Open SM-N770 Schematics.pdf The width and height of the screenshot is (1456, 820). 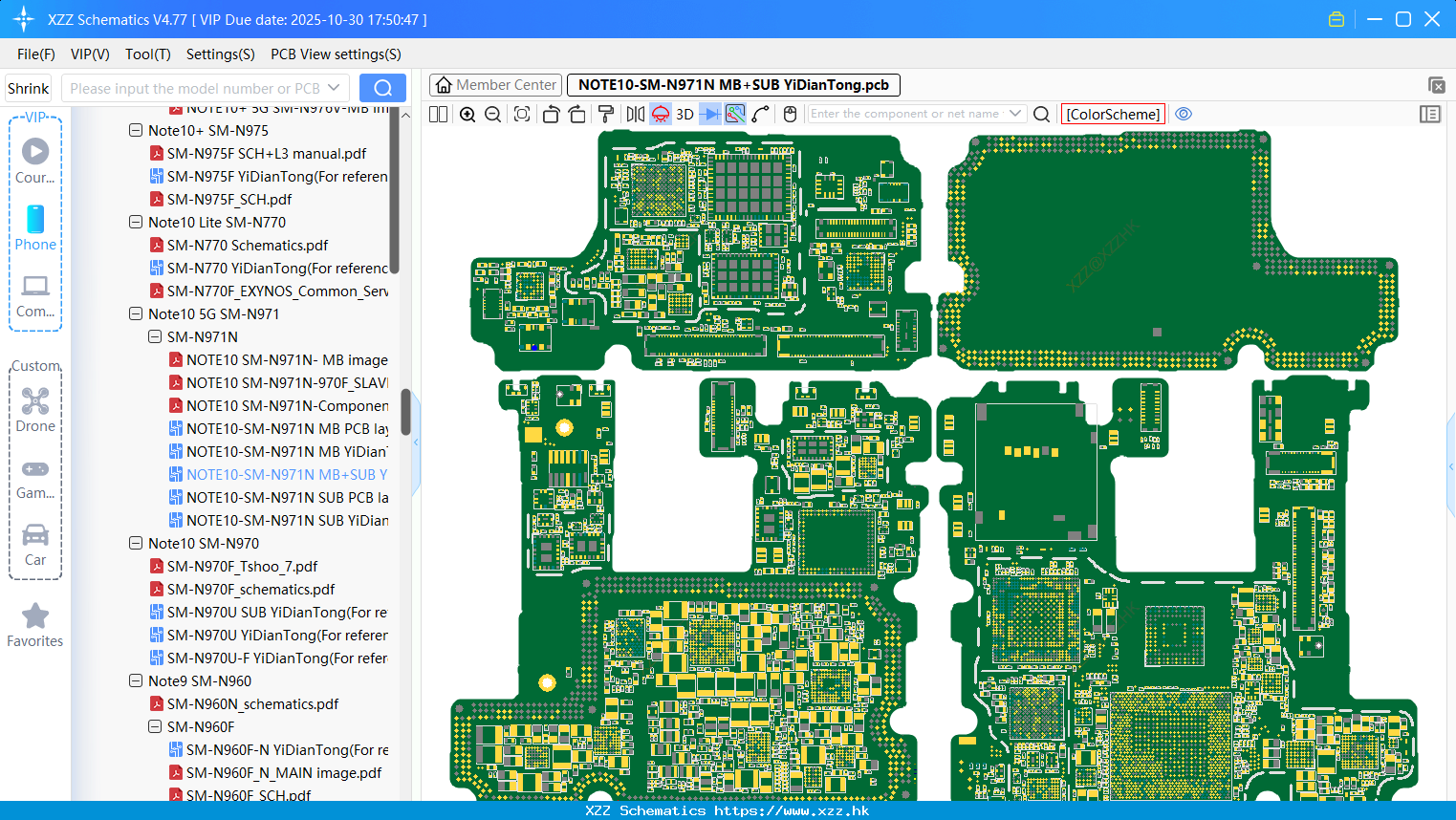click(x=239, y=245)
